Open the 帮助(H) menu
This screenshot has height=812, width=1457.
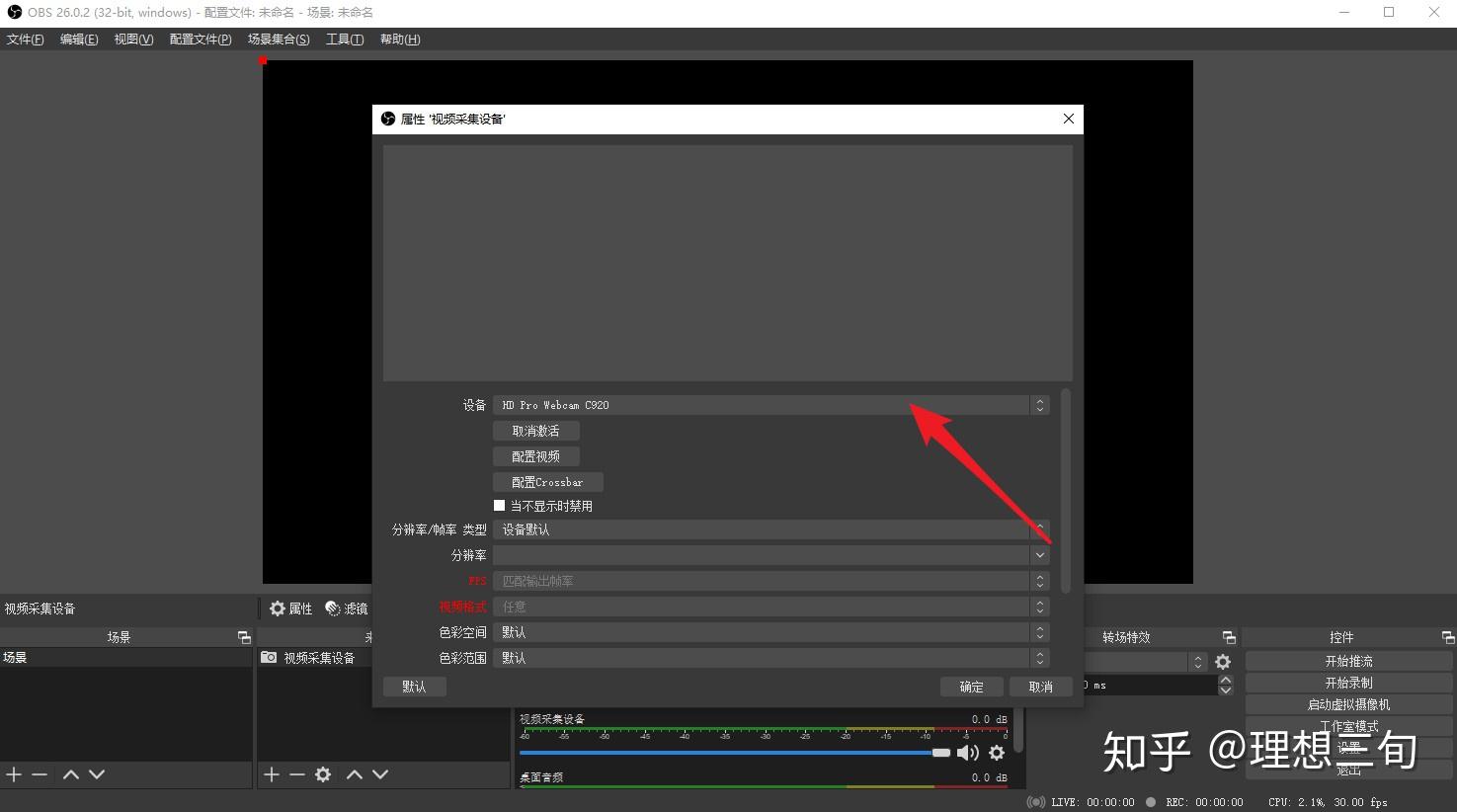pos(400,40)
